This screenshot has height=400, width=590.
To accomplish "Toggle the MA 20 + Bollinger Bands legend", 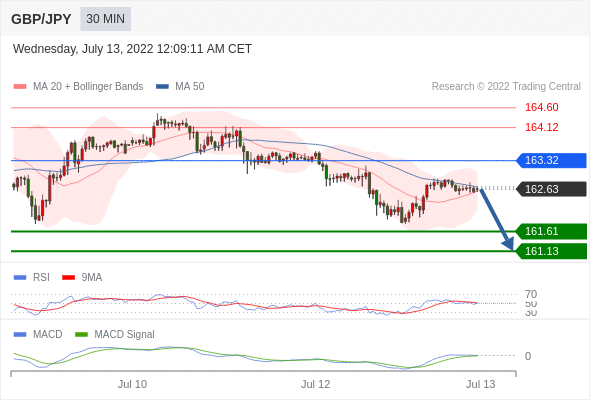I will (78, 86).
